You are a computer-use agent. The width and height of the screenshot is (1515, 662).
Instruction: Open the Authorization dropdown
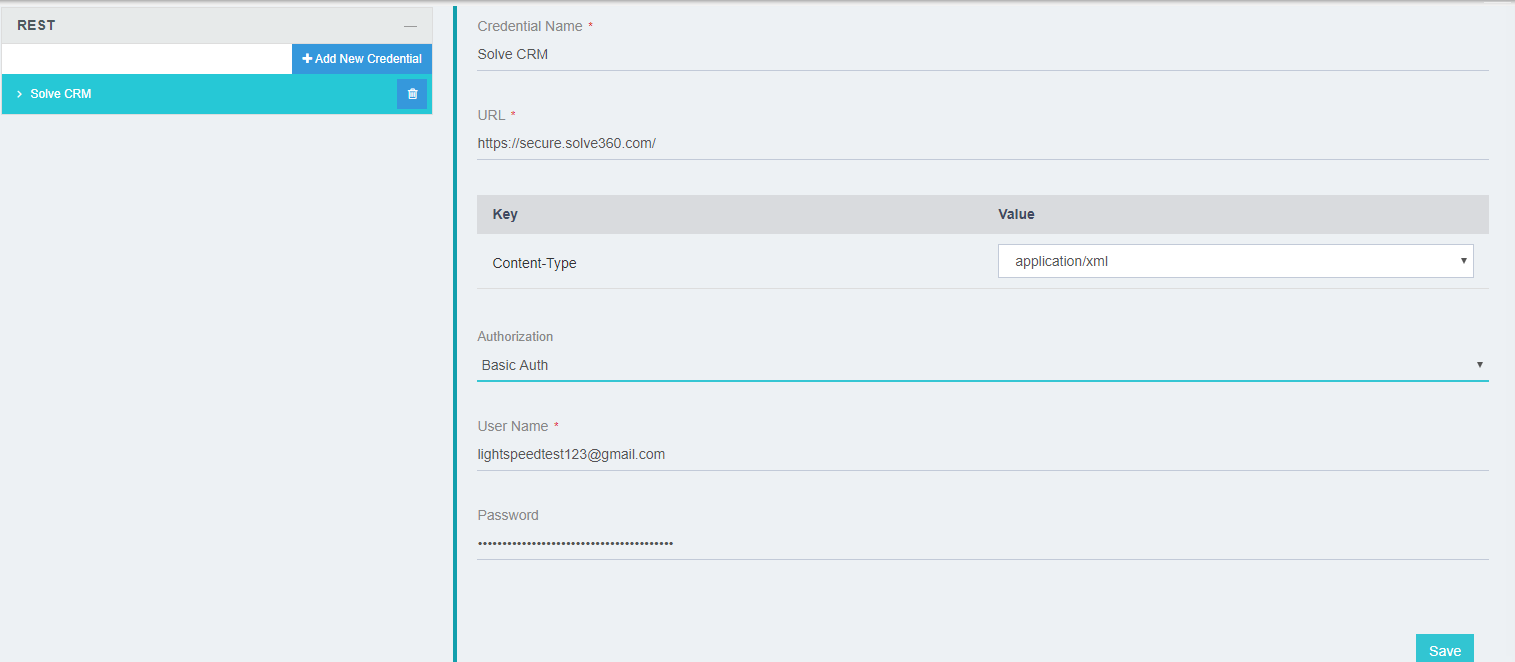pos(982,365)
